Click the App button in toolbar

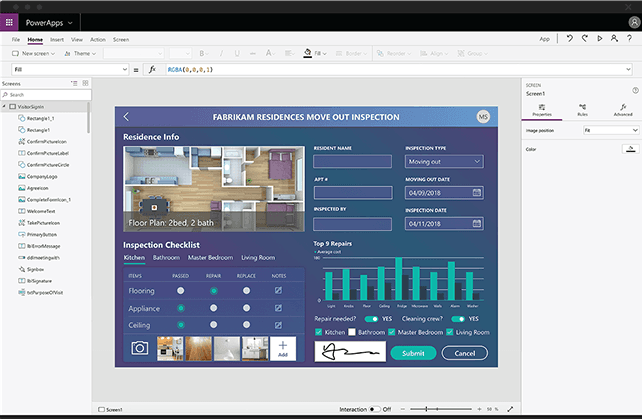pos(544,39)
